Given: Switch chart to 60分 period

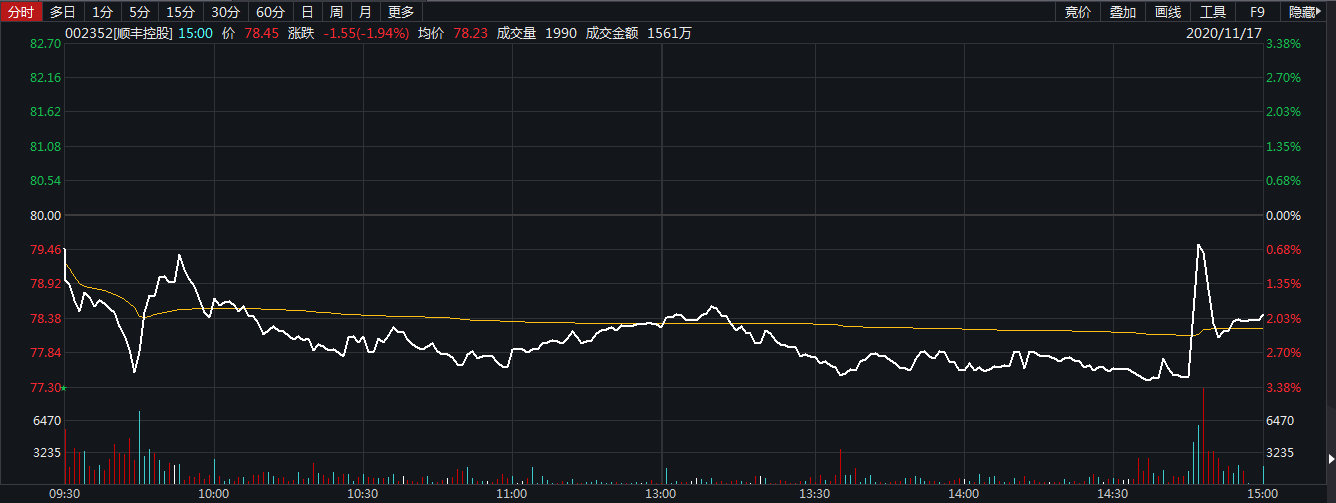Looking at the screenshot, I should (x=270, y=12).
